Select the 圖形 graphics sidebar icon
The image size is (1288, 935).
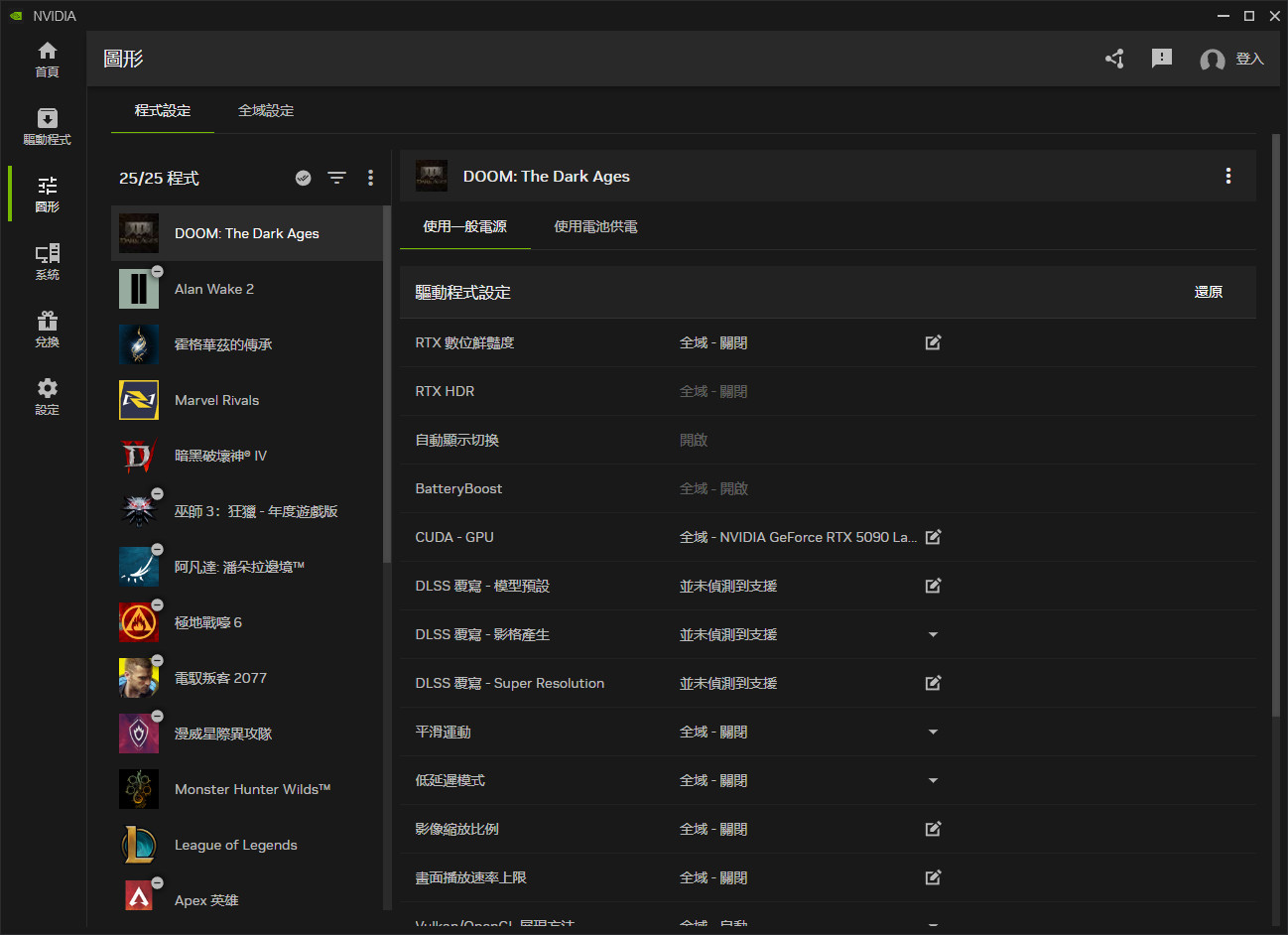click(x=47, y=195)
